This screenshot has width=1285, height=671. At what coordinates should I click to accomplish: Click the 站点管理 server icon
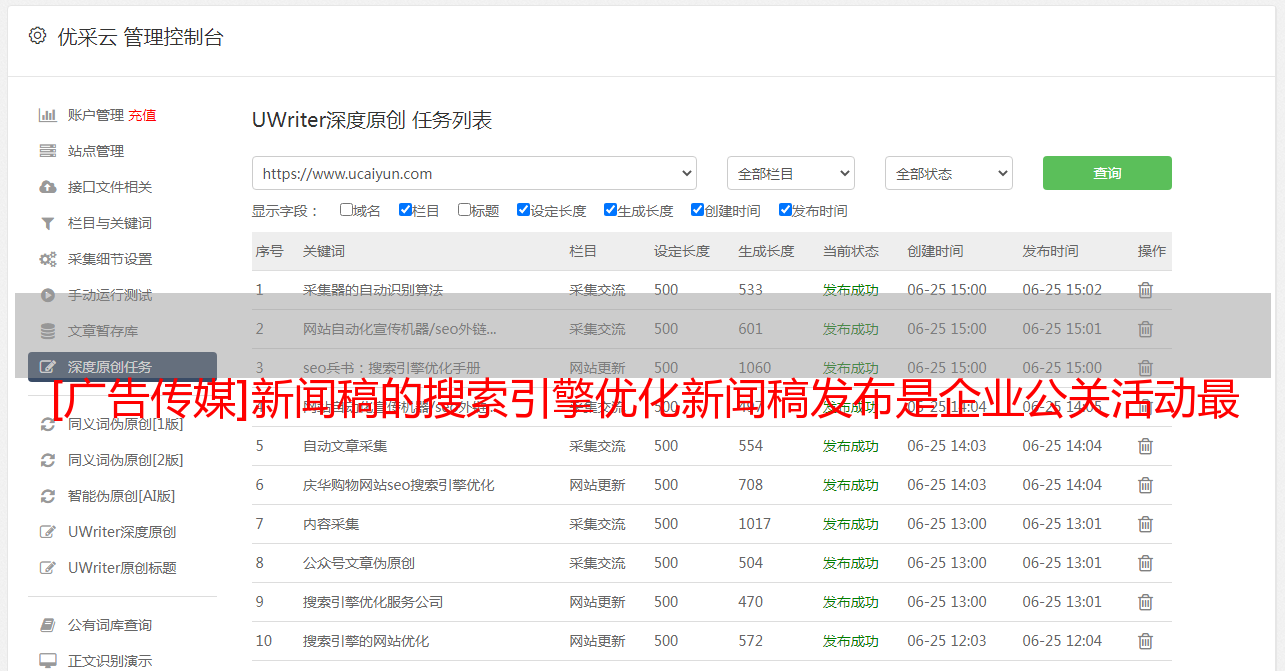(47, 151)
